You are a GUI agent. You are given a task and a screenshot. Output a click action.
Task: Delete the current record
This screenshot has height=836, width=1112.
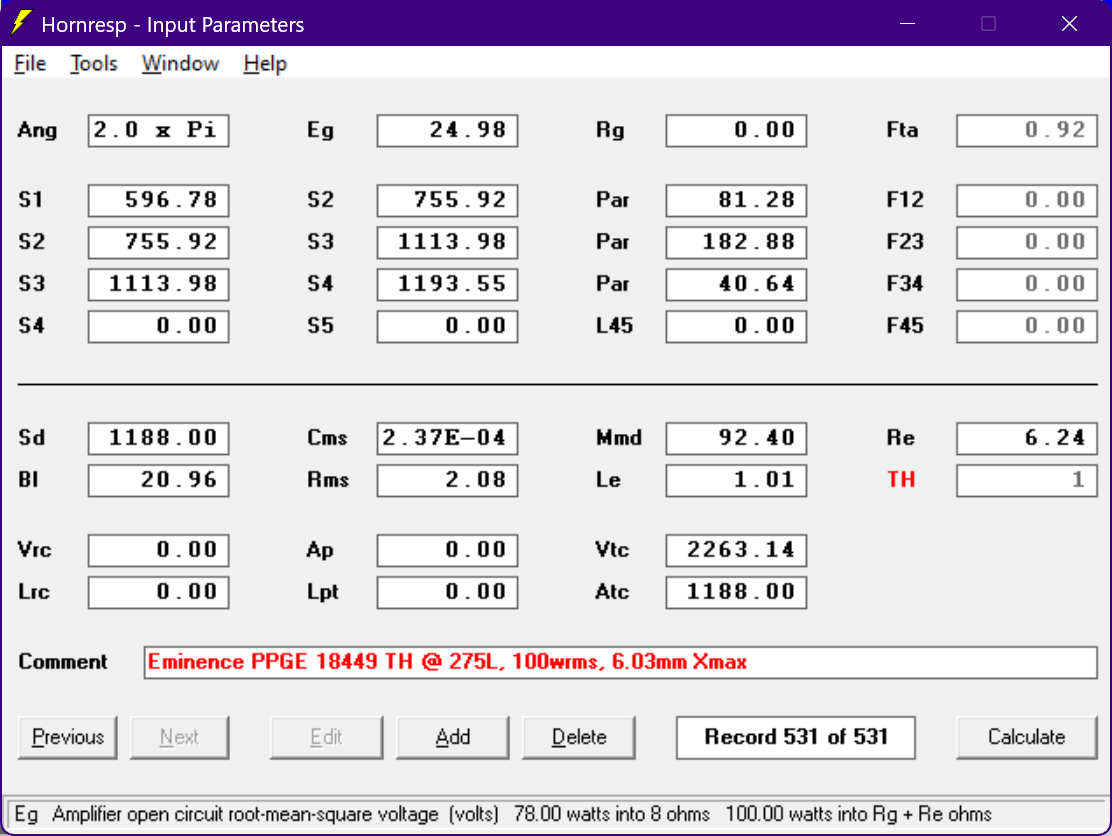click(x=579, y=737)
